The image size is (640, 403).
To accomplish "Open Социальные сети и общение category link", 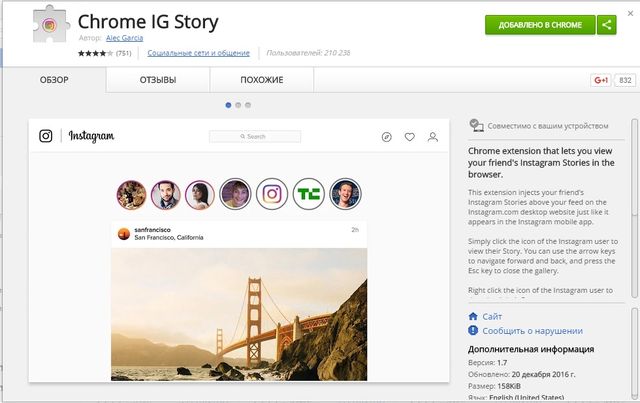I will point(198,53).
